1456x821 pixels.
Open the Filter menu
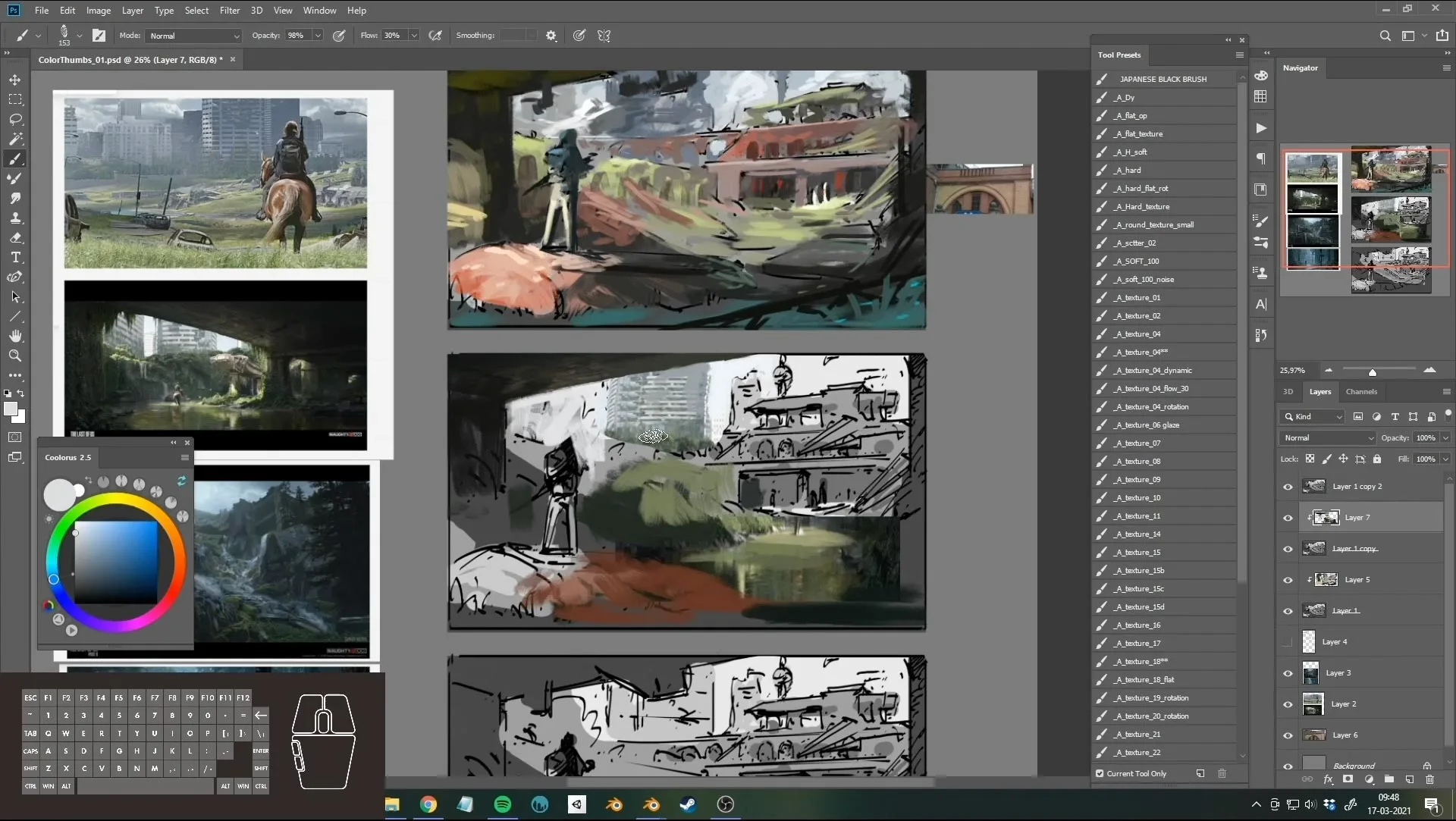(230, 11)
